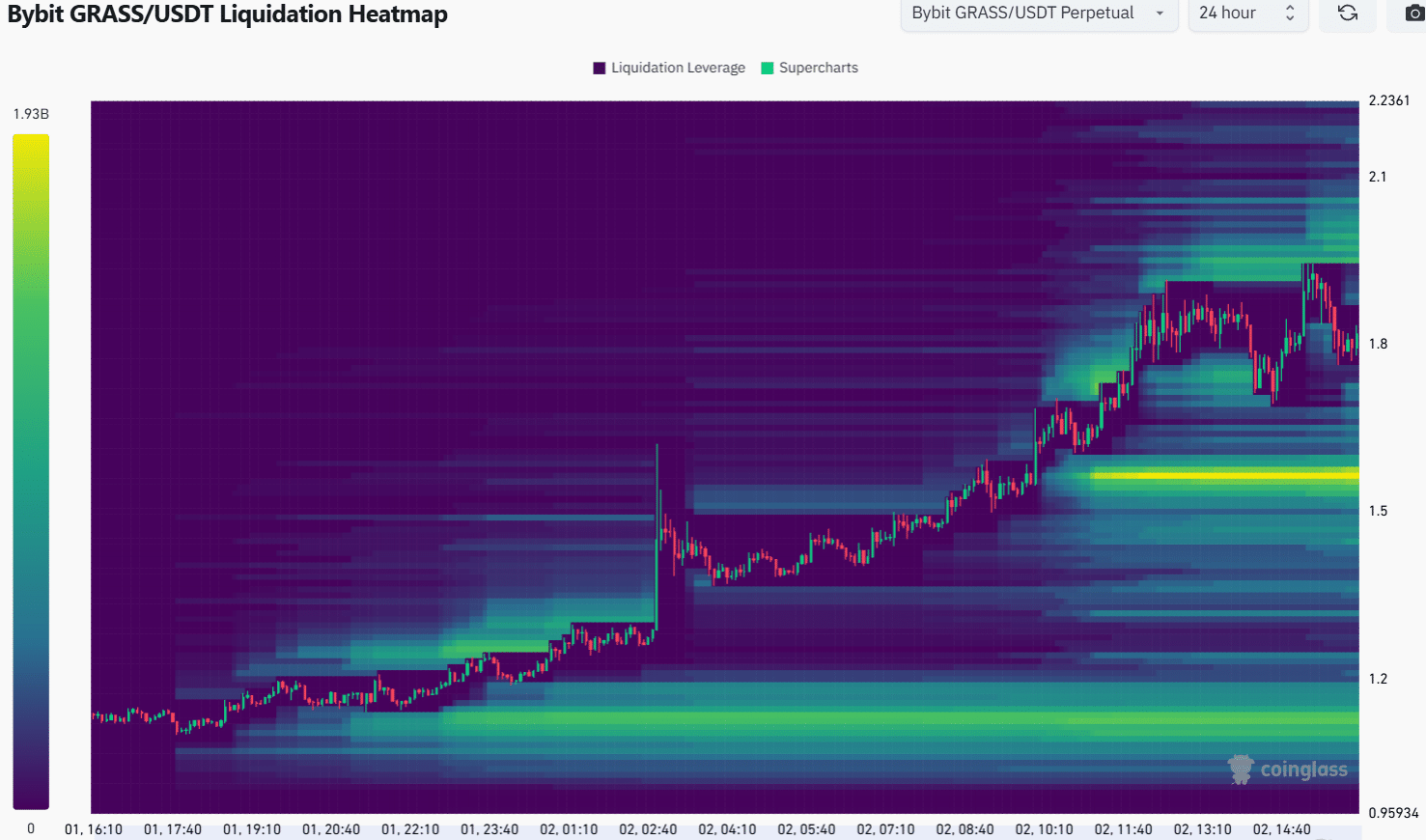The width and height of the screenshot is (1426, 840).
Task: Click the 01, 23:40 time axis label
Action: point(489,829)
